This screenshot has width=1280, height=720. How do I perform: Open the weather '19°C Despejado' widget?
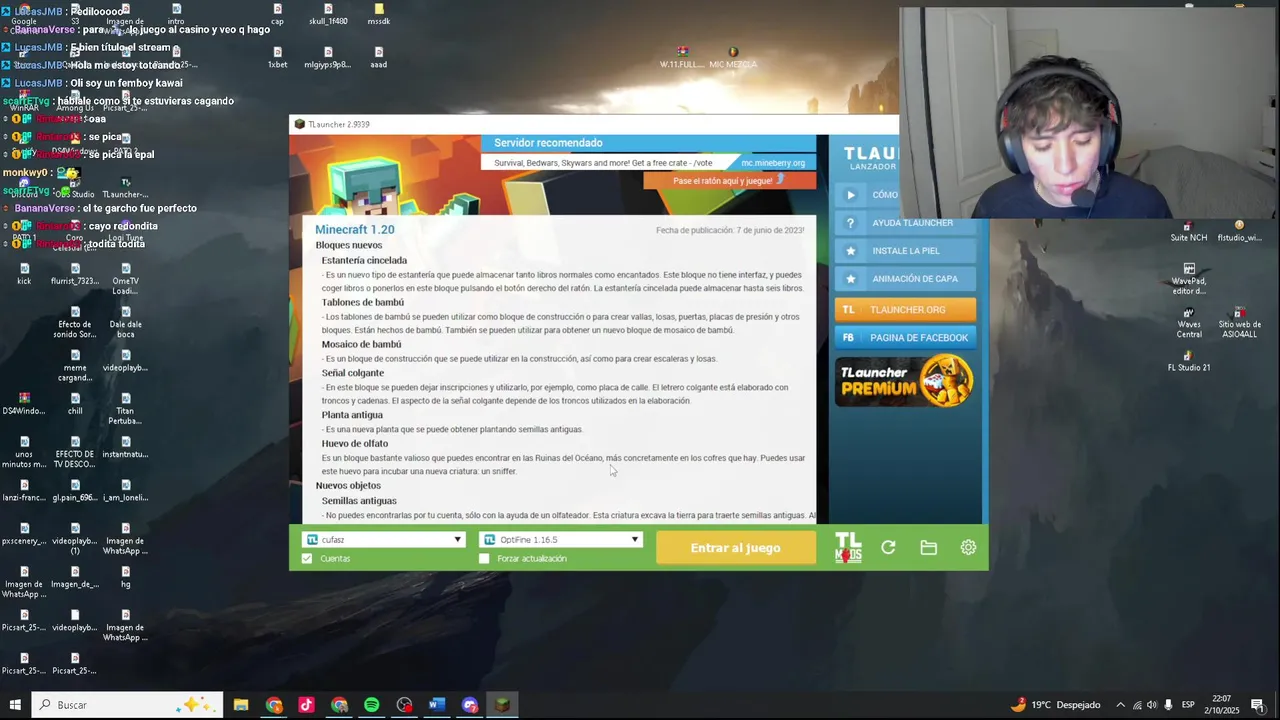(x=1056, y=705)
